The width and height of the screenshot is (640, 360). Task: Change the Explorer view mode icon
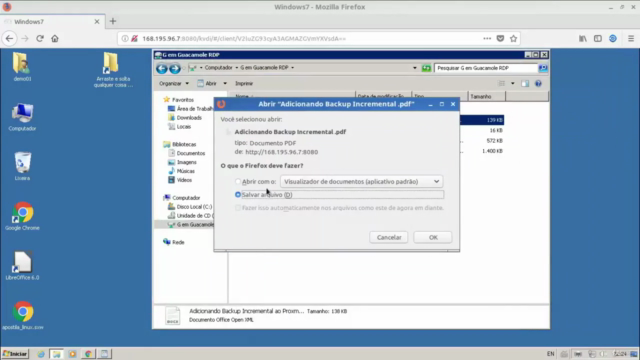pos(502,83)
